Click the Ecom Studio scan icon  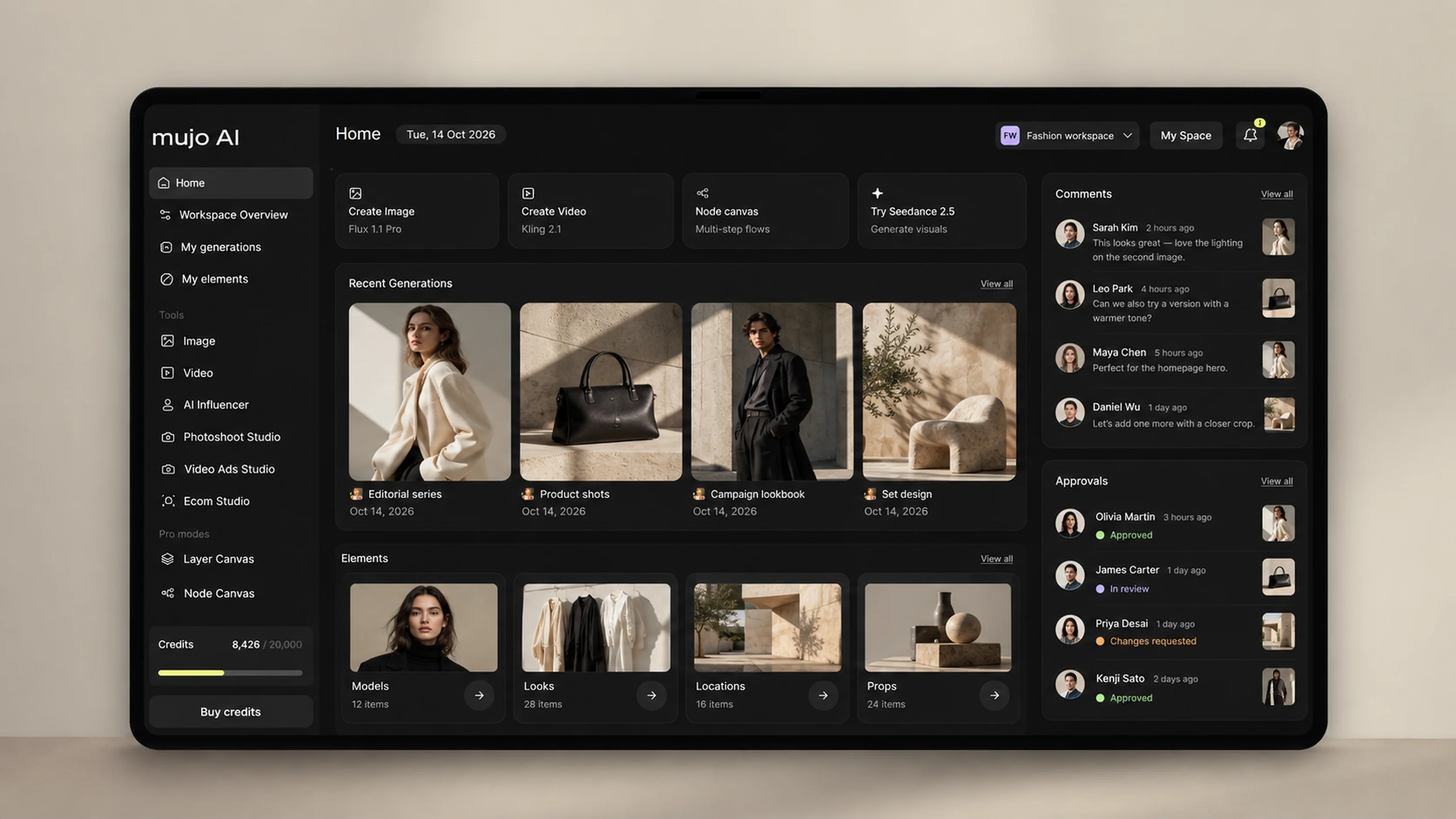tap(168, 501)
